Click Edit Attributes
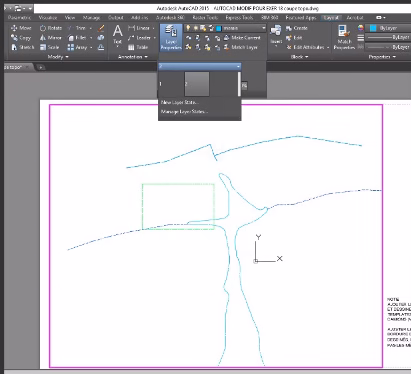This screenshot has height=374, width=412. [305, 47]
